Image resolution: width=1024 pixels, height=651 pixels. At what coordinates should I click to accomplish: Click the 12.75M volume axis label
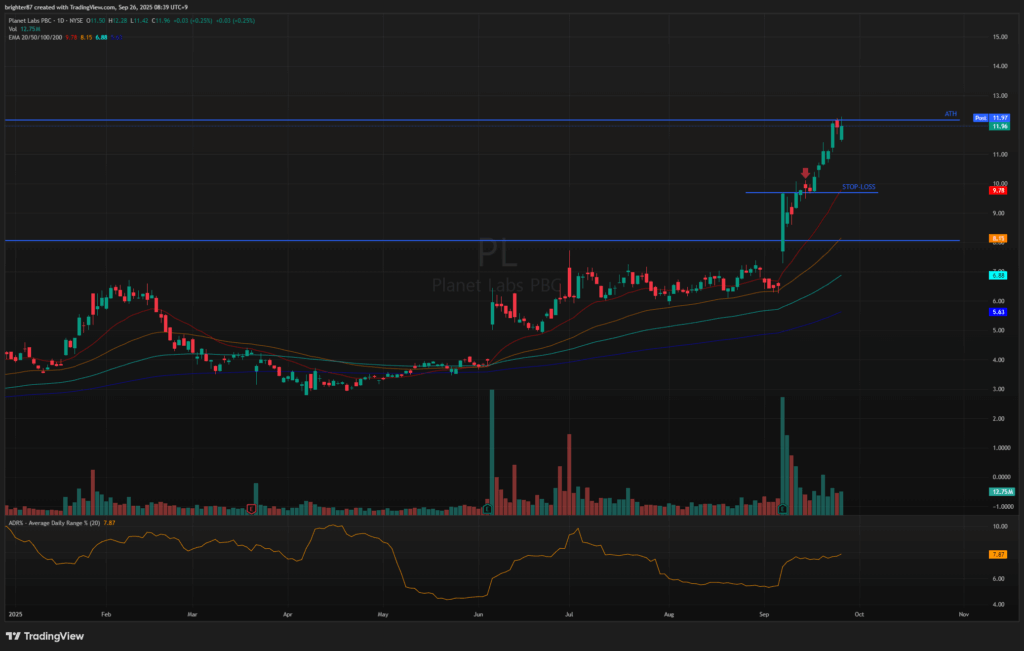(1002, 492)
